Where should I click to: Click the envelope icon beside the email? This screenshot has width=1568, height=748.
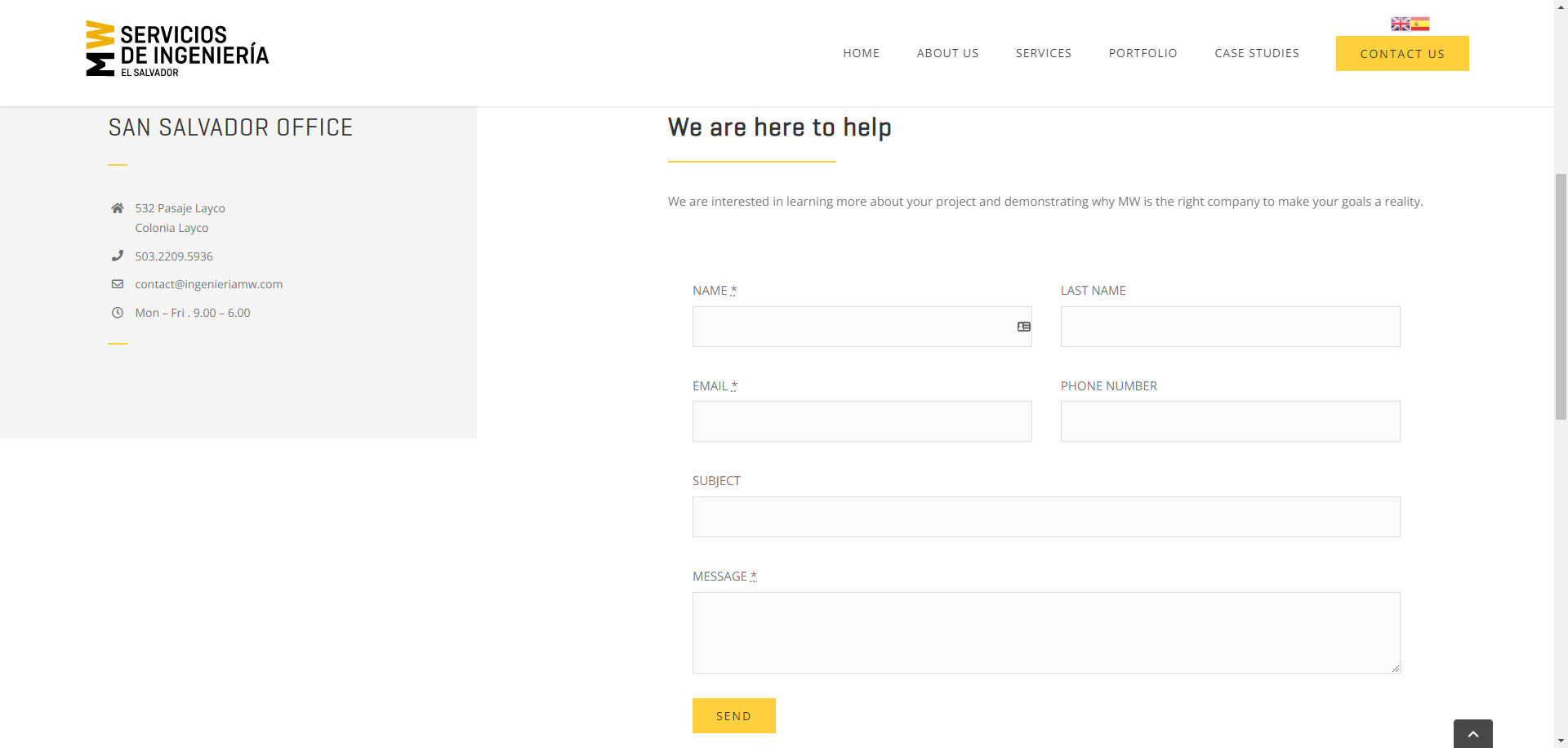118,284
